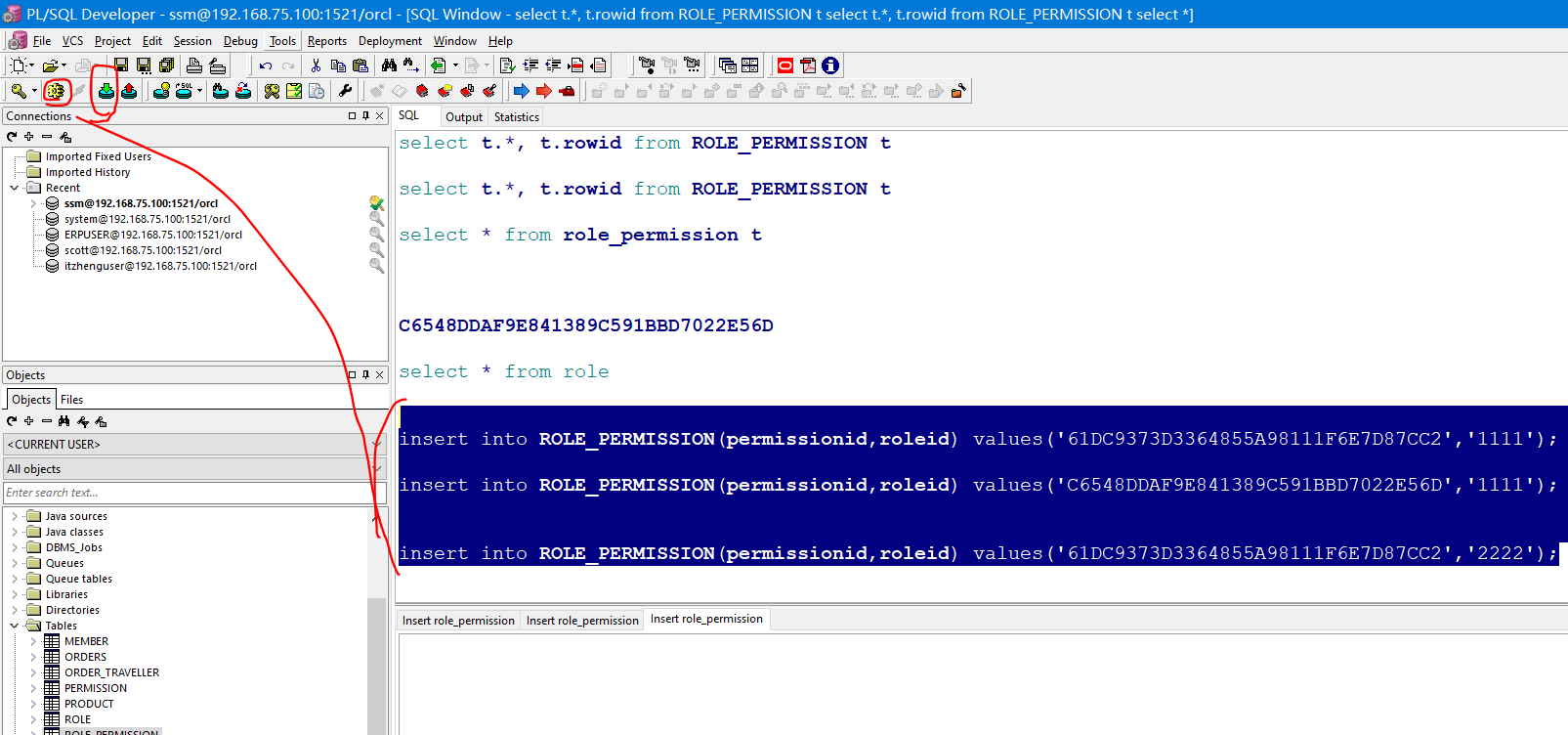Click the macro record camera icon
1568x735 pixels.
coord(647,65)
